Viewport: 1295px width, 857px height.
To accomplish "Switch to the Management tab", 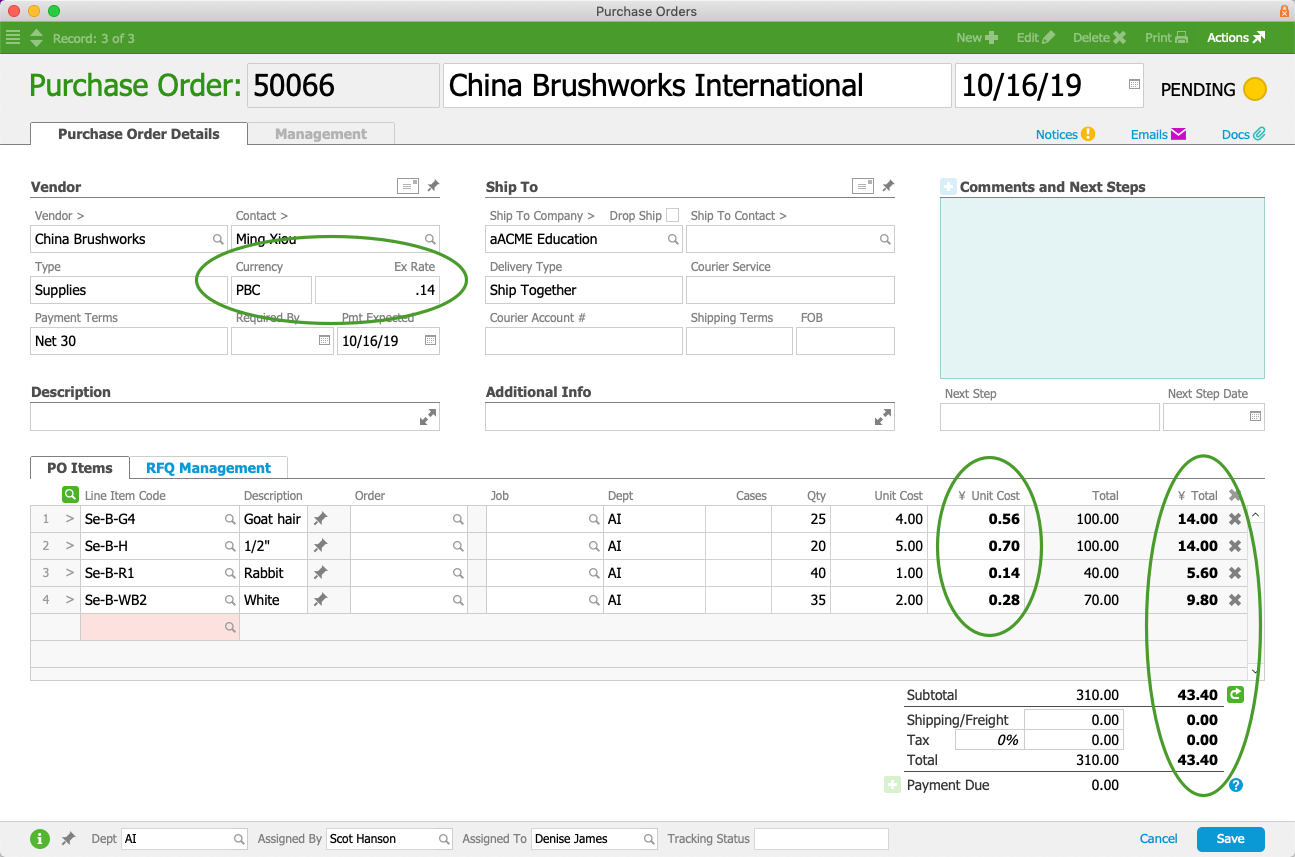I will pyautogui.click(x=321, y=134).
